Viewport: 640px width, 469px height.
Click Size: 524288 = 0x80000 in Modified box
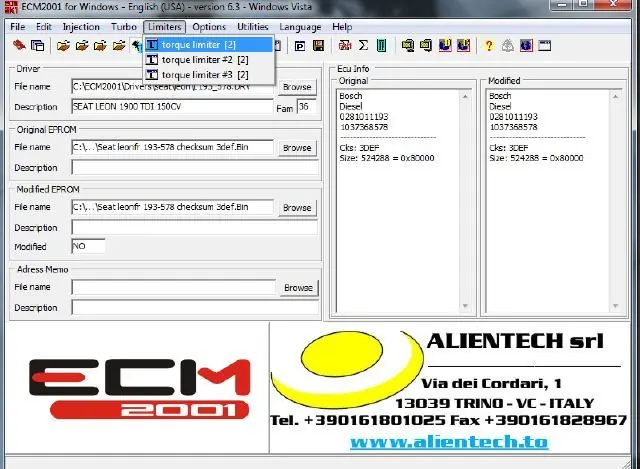[536, 158]
